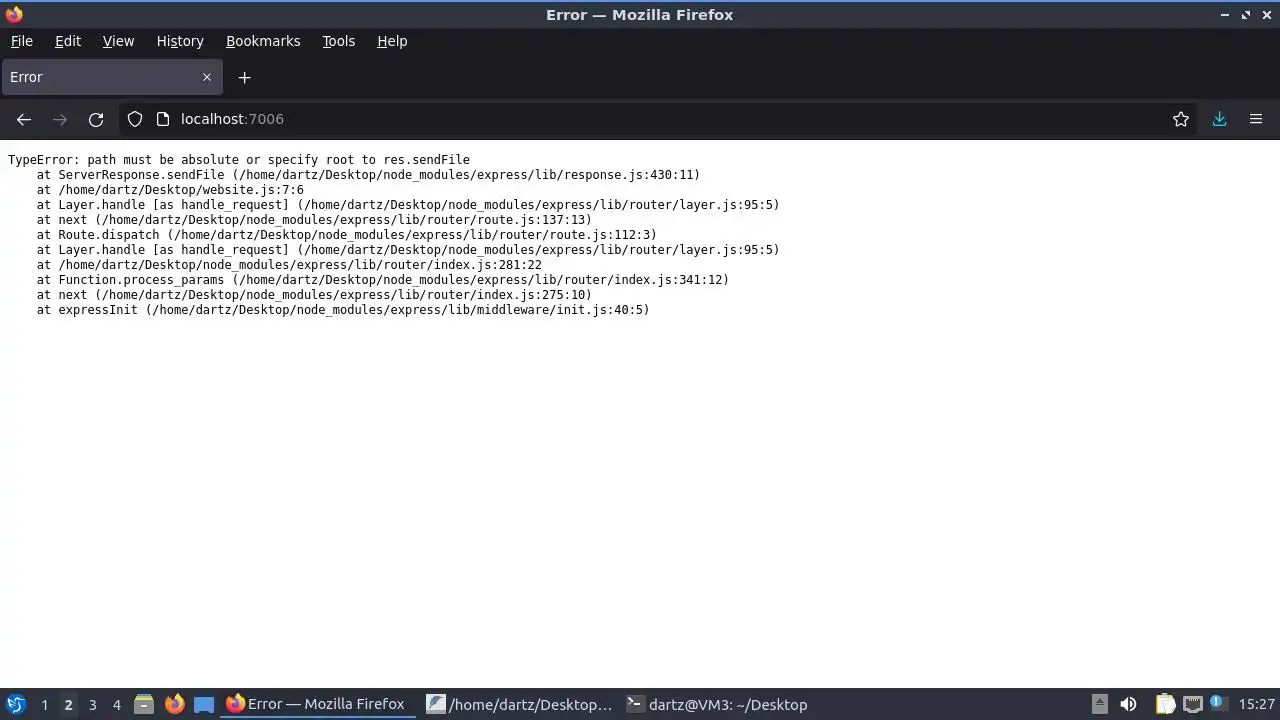Open the volume control tray icon
This screenshot has width=1280, height=720.
[1128, 704]
